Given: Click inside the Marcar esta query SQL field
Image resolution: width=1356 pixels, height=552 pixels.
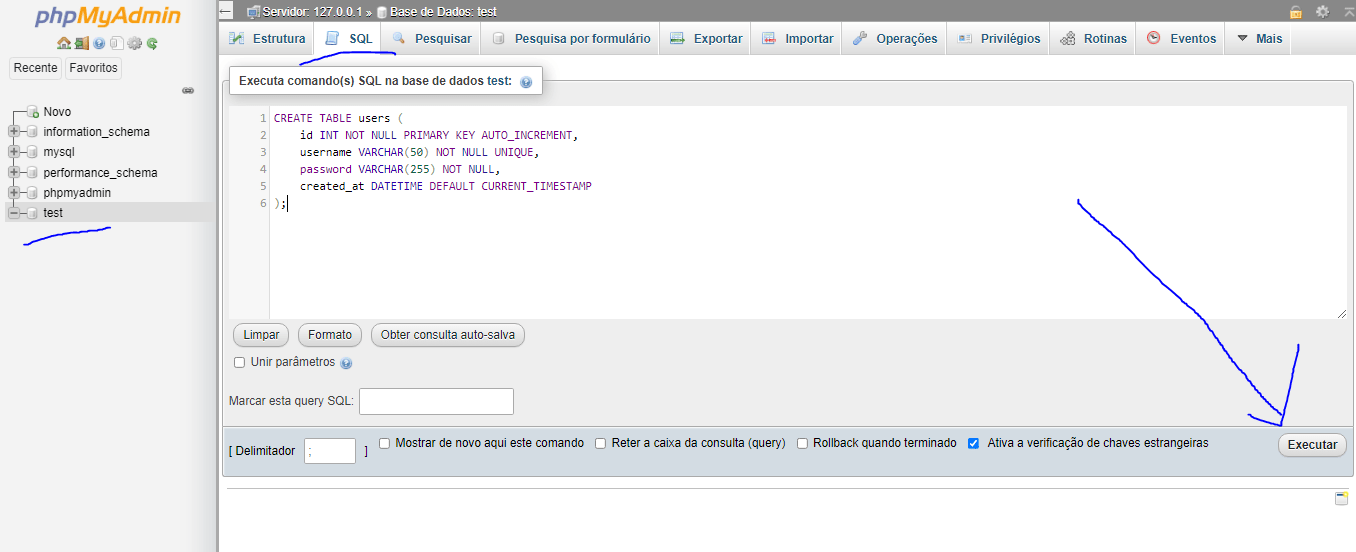Looking at the screenshot, I should click(436, 401).
